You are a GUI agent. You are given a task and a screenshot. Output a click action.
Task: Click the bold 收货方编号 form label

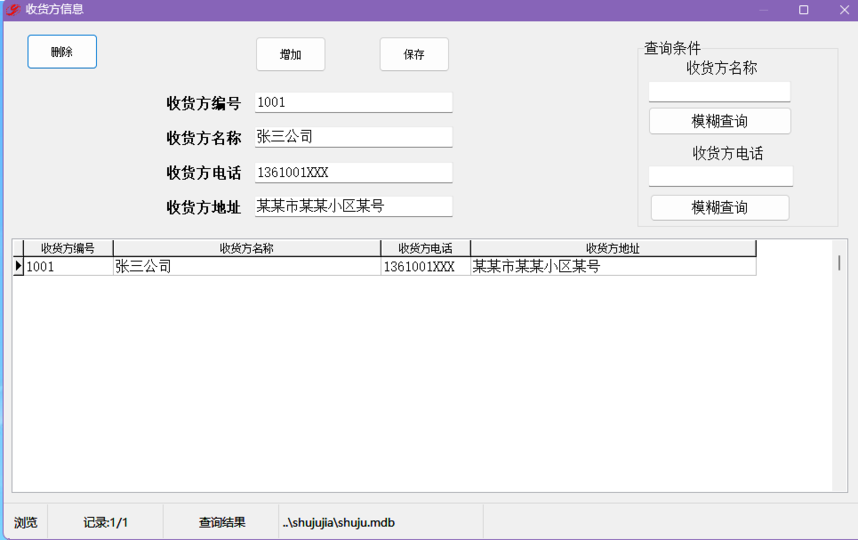click(x=204, y=103)
